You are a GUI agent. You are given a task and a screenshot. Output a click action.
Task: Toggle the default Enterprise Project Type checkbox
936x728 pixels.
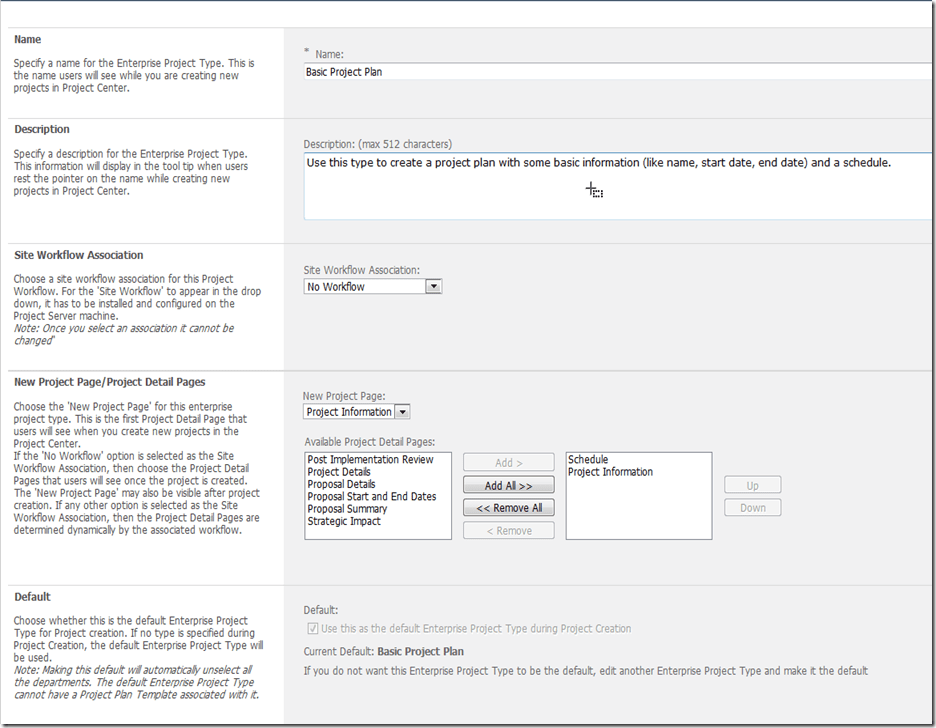click(x=312, y=629)
